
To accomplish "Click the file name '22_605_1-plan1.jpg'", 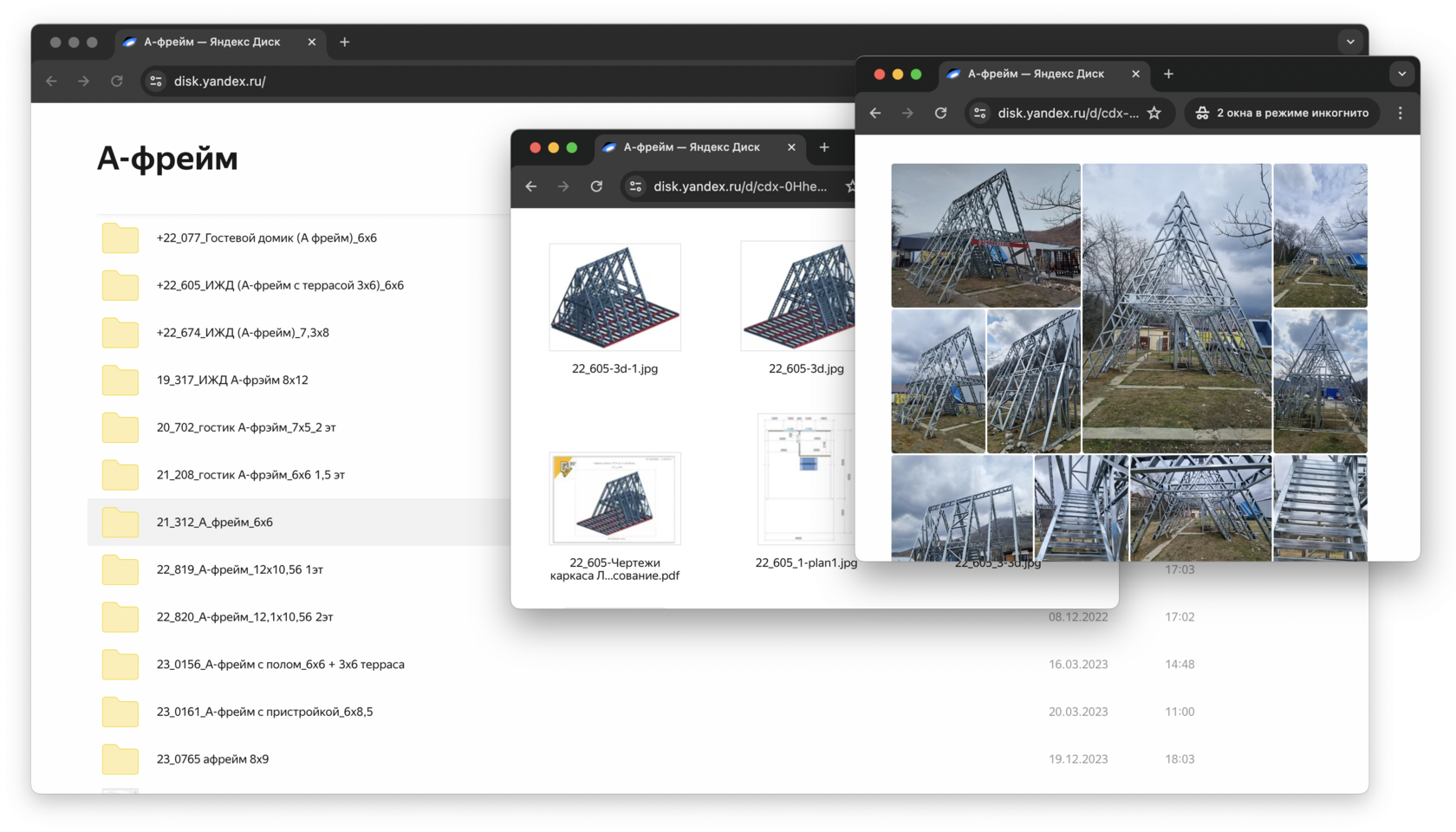I will click(806, 563).
